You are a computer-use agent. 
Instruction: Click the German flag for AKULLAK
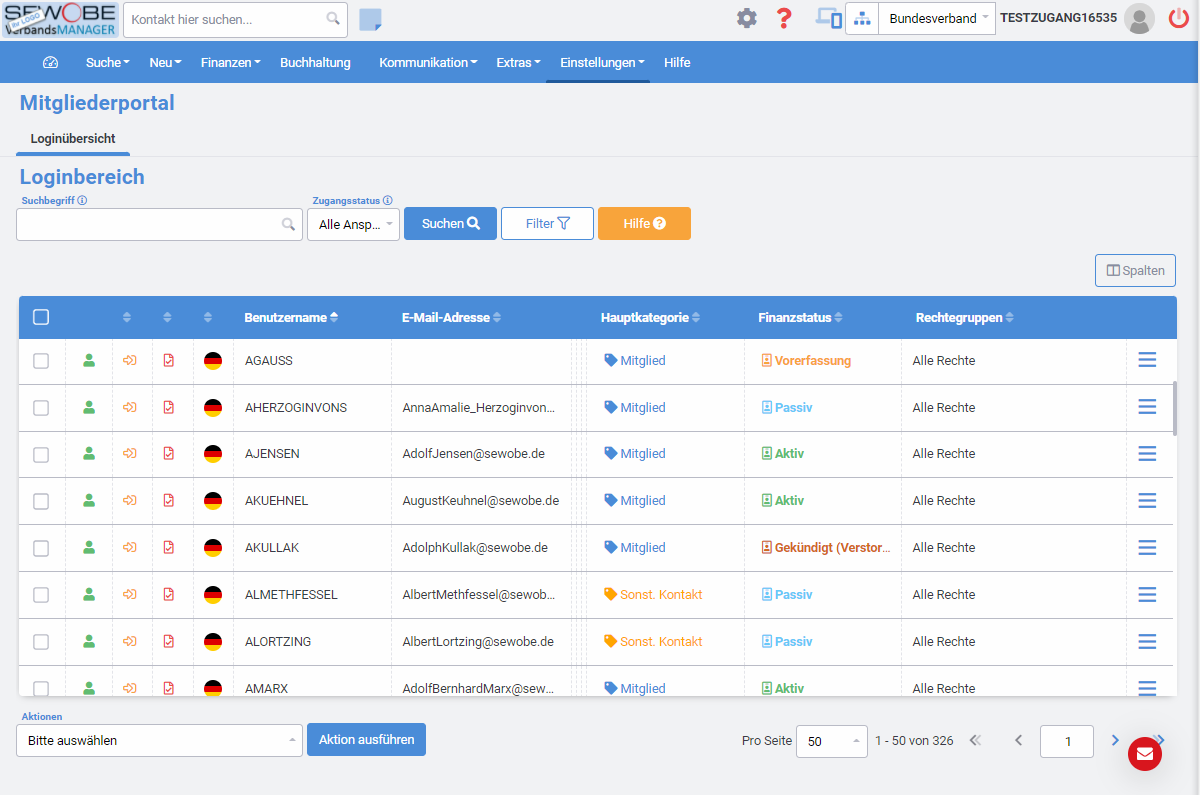(x=213, y=548)
